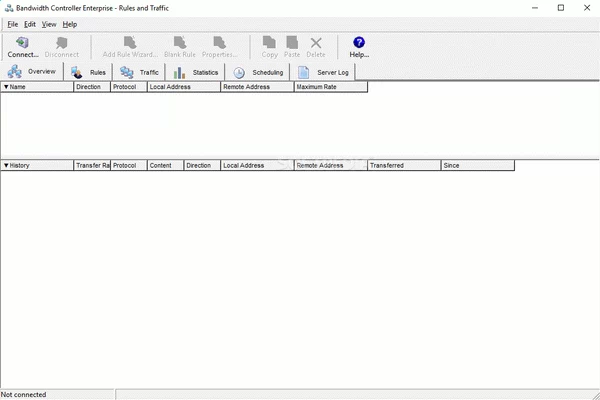Switch to the Server Log tab
The image size is (600, 400).
[323, 72]
